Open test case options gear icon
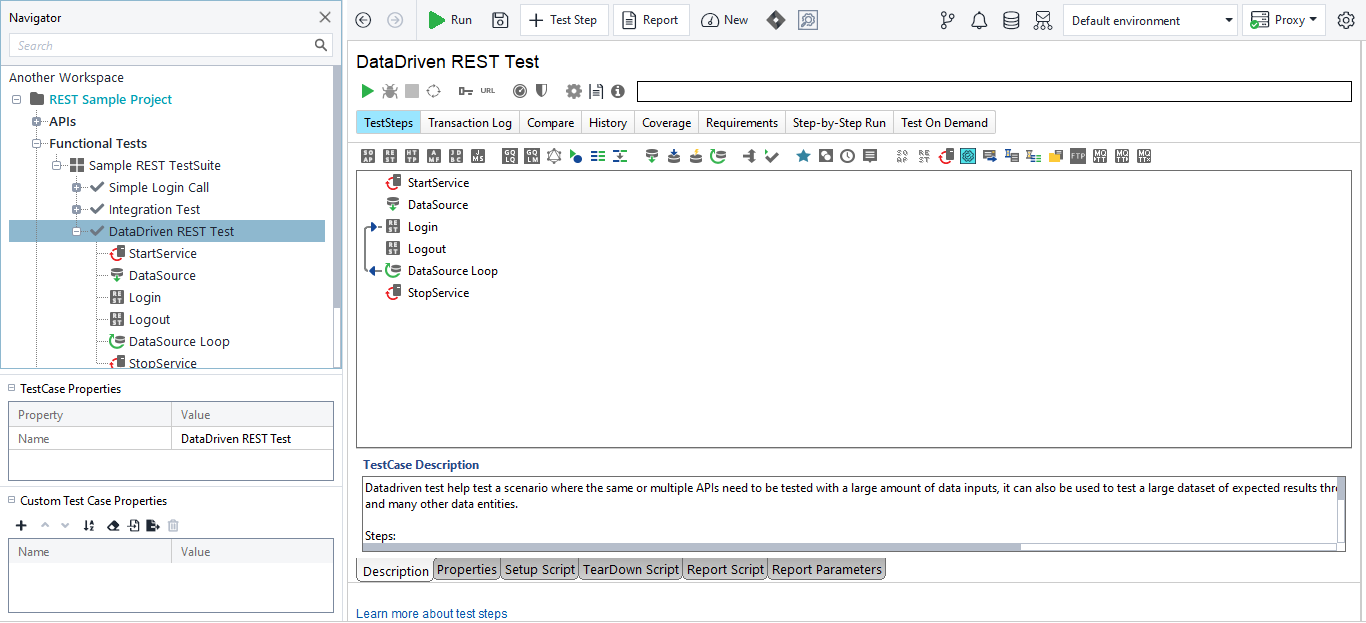The width and height of the screenshot is (1366, 623). coord(573,91)
